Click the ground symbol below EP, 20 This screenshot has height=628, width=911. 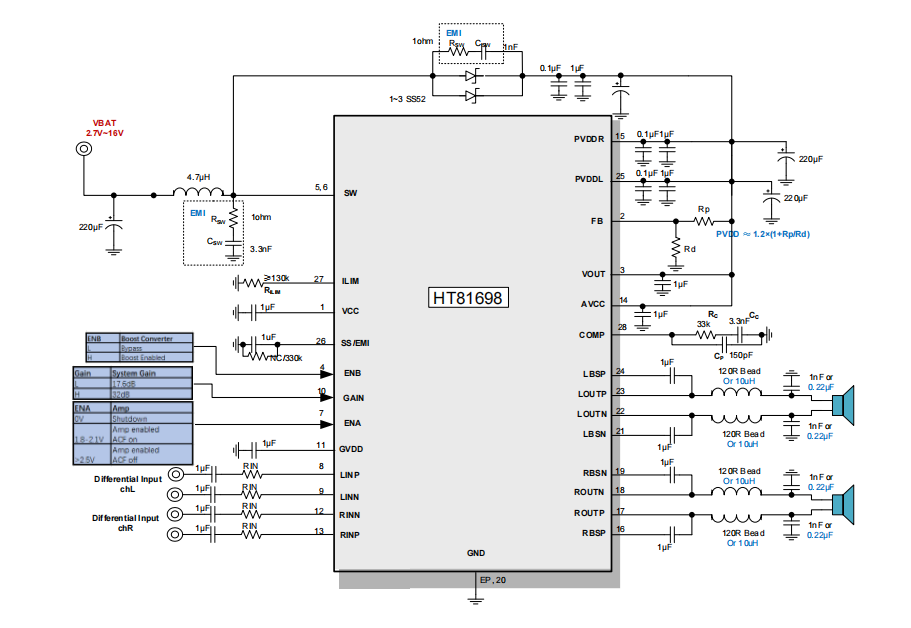pos(475,600)
